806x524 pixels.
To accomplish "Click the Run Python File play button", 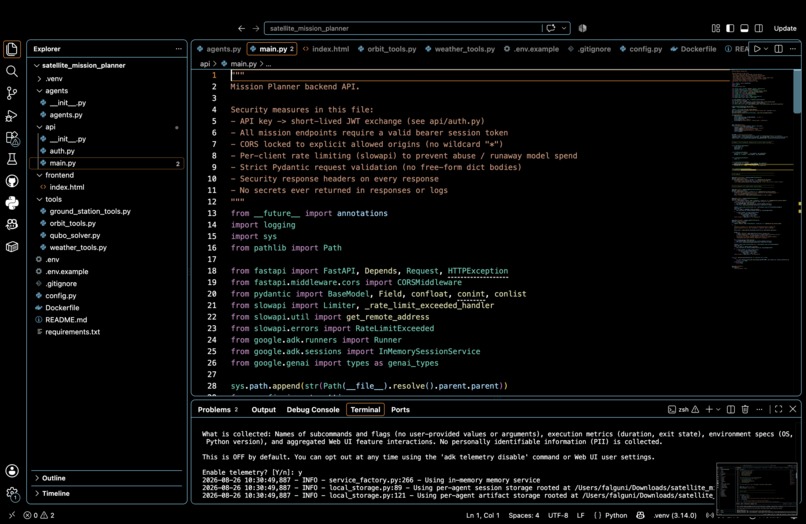I will 757,49.
